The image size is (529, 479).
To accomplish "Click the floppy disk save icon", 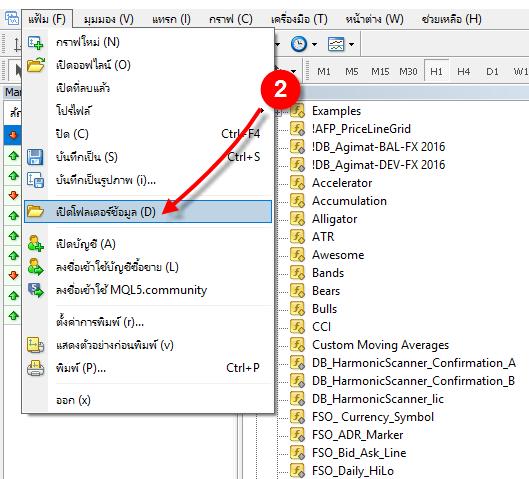I will pos(35,157).
